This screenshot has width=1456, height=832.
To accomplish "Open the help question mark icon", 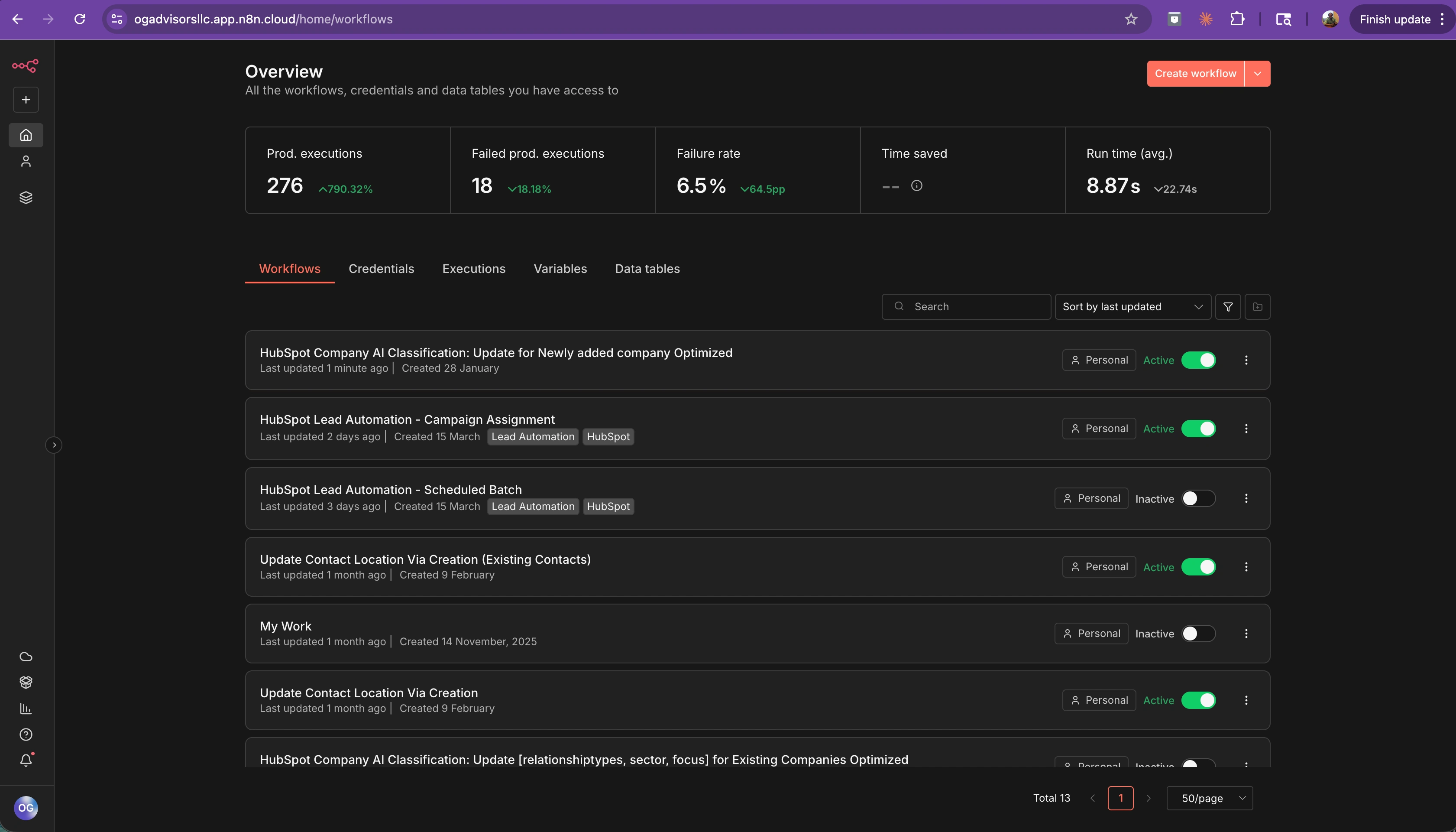I will click(26, 734).
